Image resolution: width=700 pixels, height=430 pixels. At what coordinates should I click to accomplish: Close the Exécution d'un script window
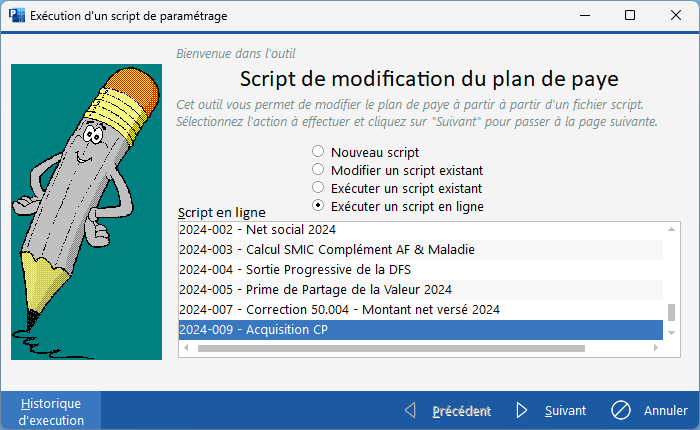click(676, 15)
